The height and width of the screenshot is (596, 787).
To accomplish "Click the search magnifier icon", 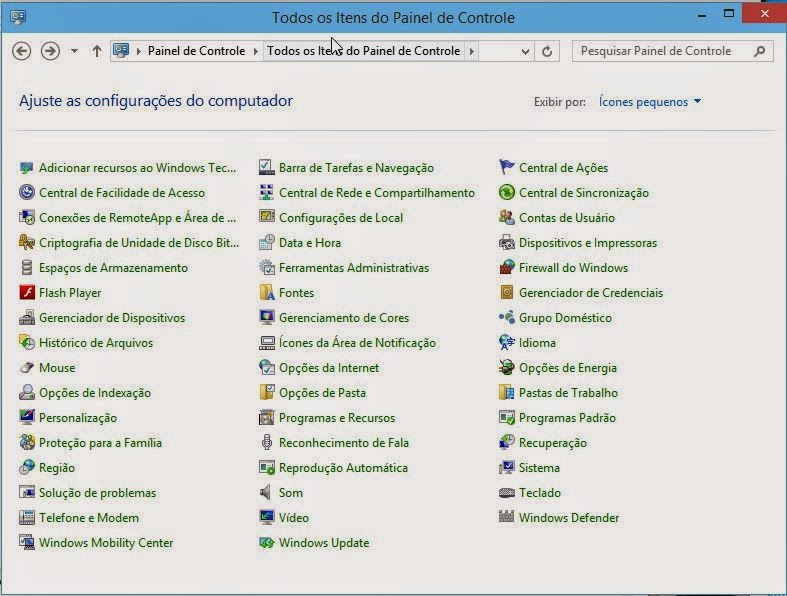I will coord(759,51).
